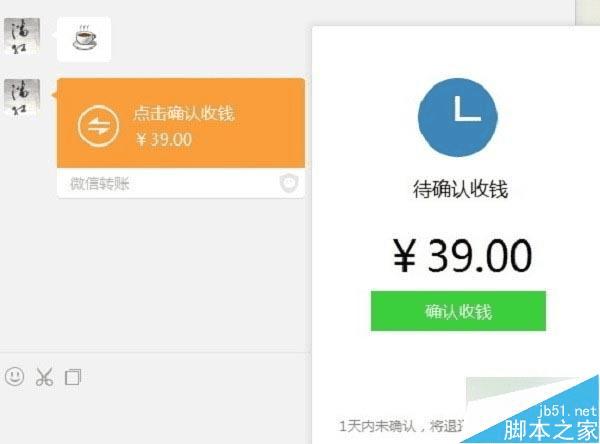
Task: Click the large ¥39.00 amount text
Action: click(462, 255)
